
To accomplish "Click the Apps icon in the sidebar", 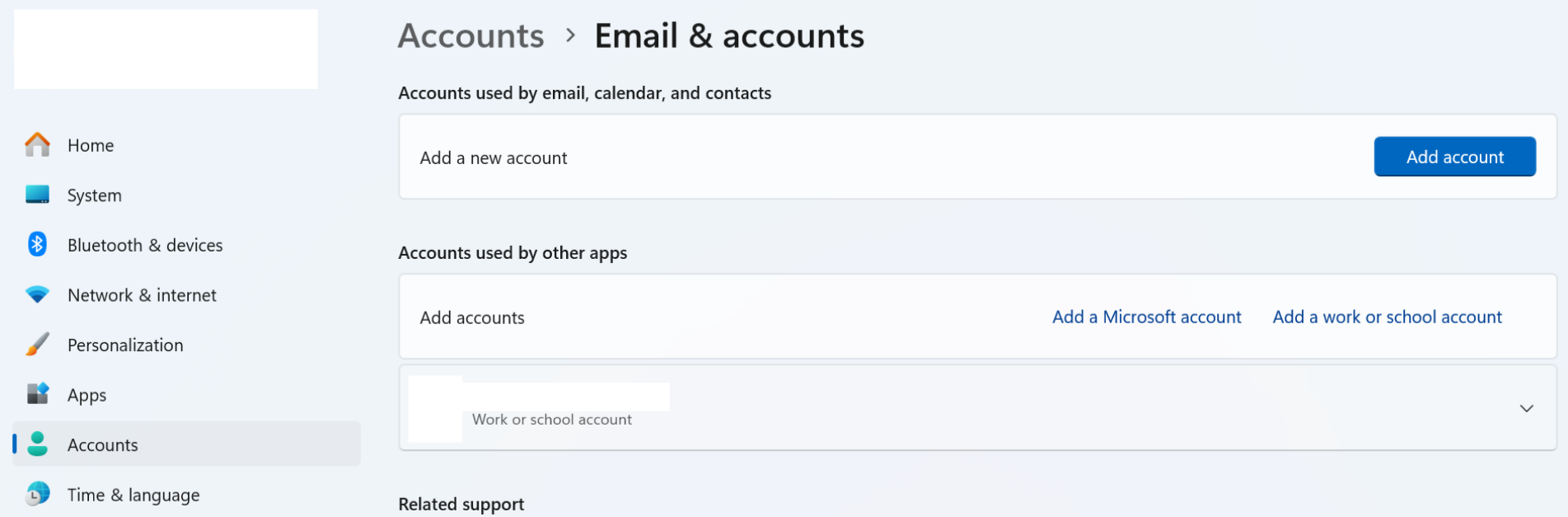I will coord(37,394).
